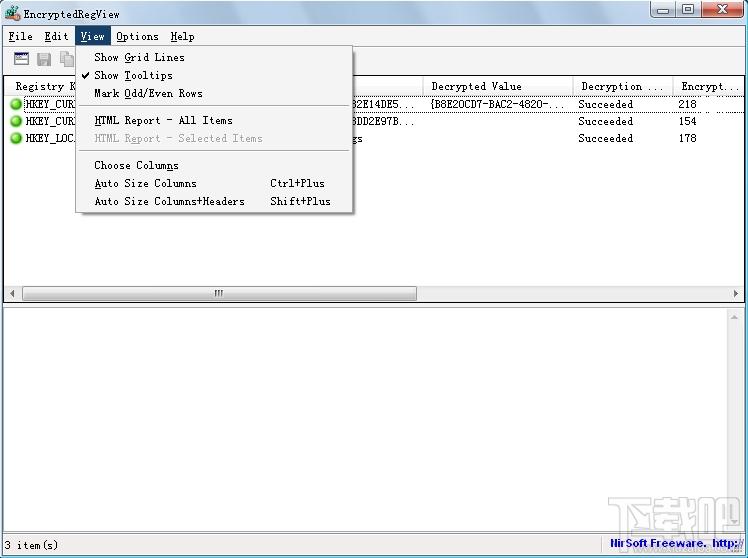Open the NirSoft Freeware link
Image resolution: width=748 pixels, height=558 pixels.
point(676,543)
